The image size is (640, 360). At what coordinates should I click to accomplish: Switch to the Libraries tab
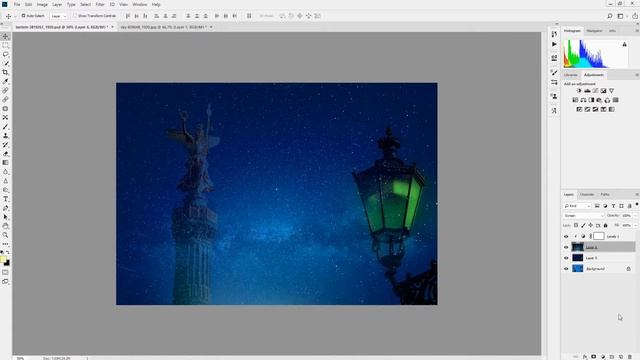tap(571, 75)
